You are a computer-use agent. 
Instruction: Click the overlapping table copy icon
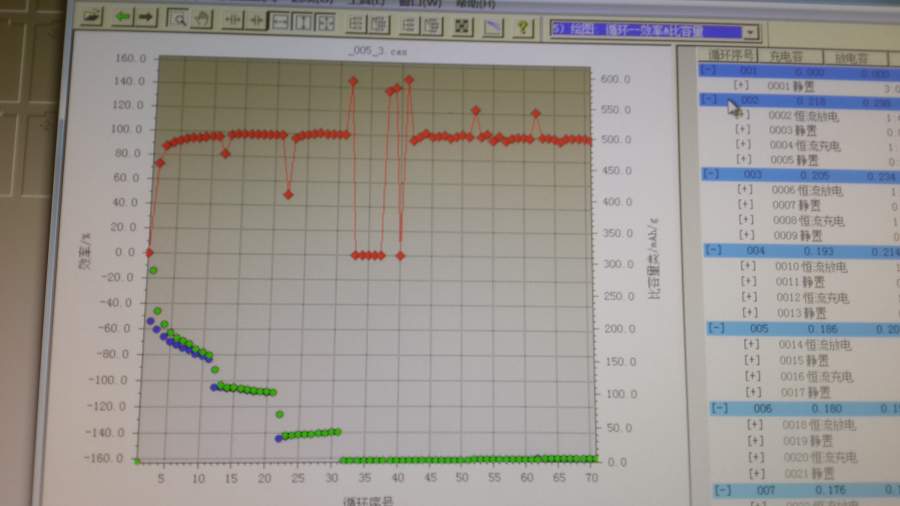379,24
